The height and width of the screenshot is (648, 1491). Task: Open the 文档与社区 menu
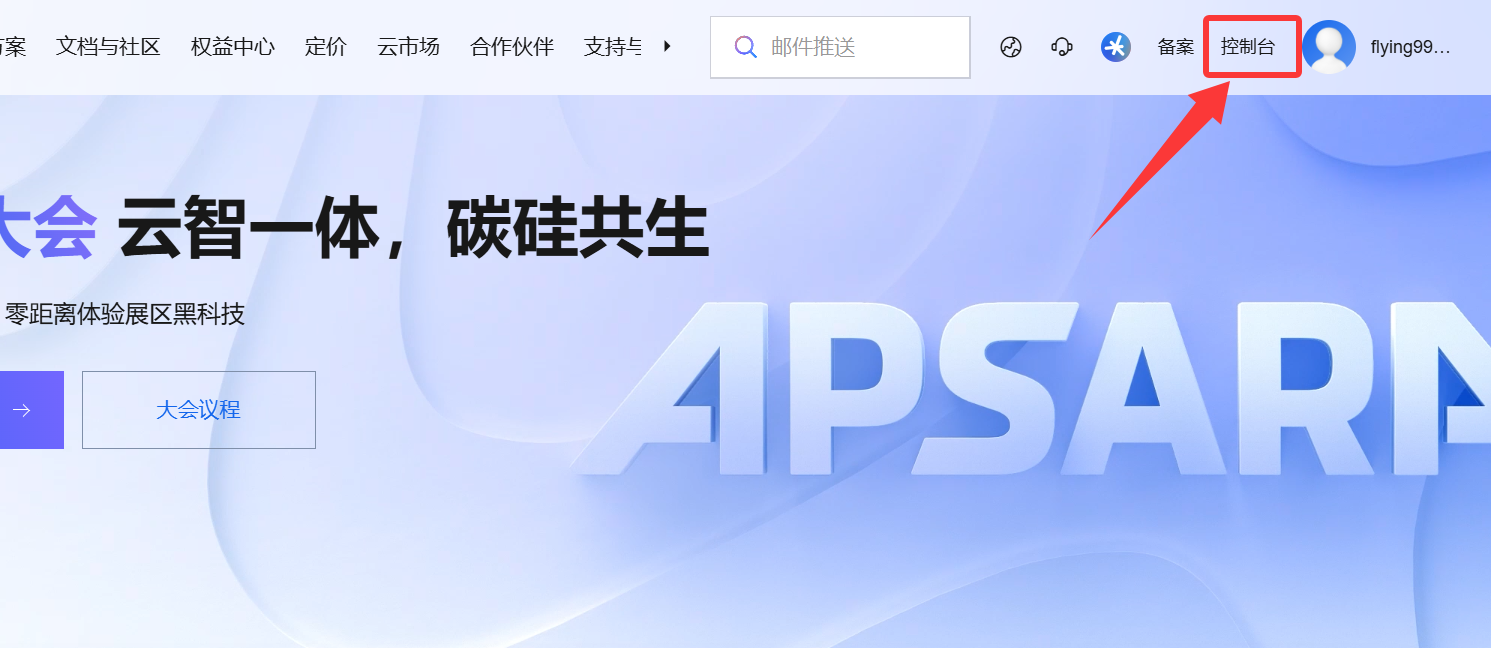click(108, 47)
